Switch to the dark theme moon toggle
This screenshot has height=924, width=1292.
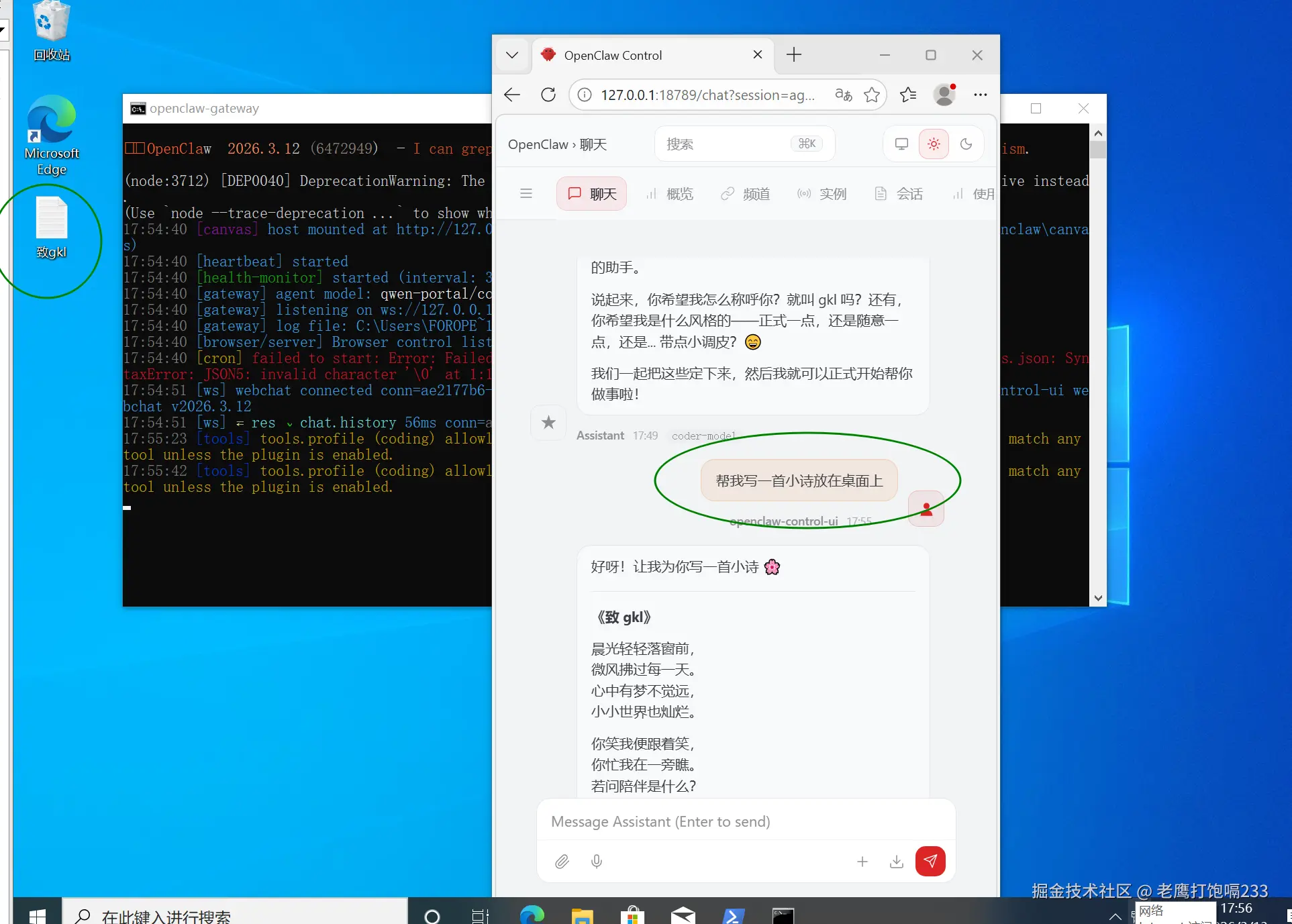tap(966, 144)
